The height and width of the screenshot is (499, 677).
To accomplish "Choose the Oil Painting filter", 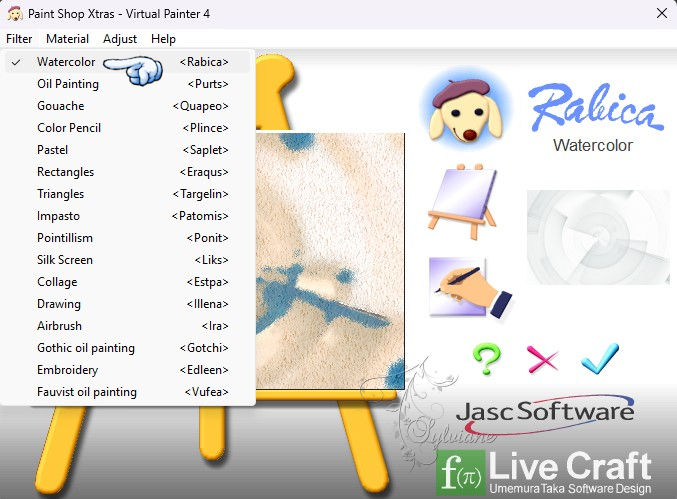I will click(128, 84).
